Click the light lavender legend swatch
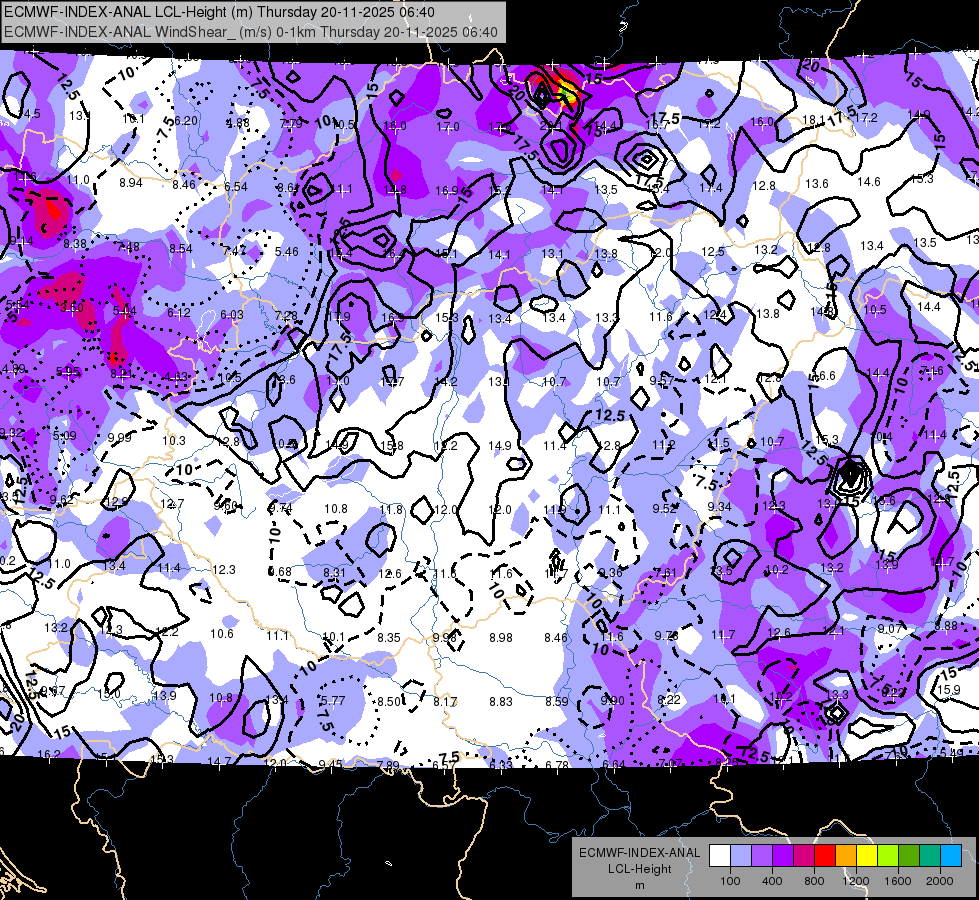 pyautogui.click(x=741, y=856)
